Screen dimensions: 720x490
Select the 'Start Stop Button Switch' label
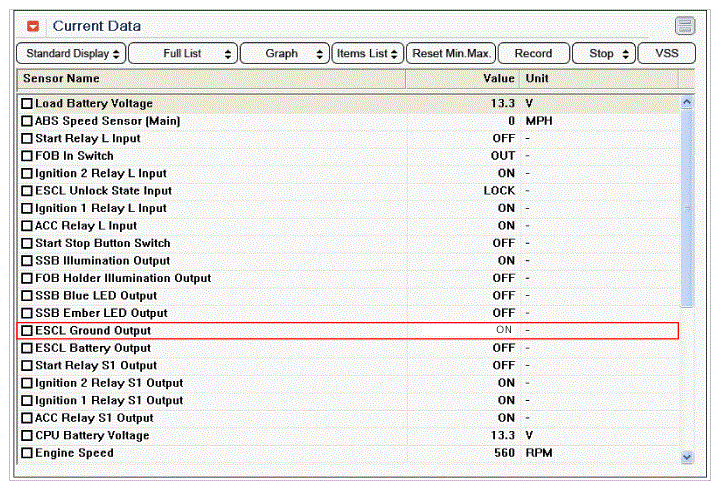(103, 243)
